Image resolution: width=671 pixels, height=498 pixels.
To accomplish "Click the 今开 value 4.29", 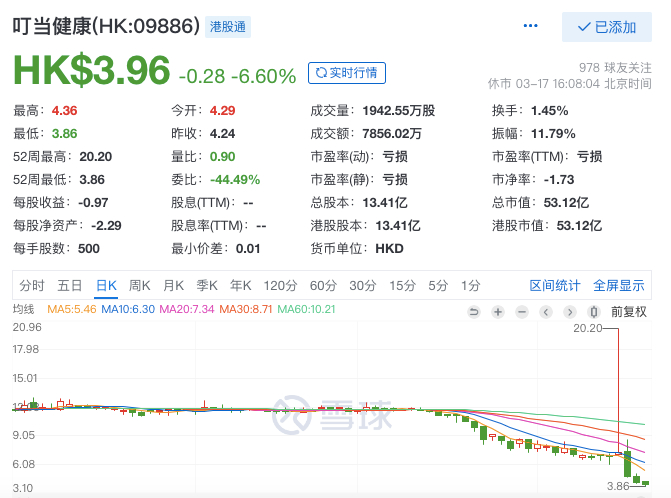I will 222,110.
